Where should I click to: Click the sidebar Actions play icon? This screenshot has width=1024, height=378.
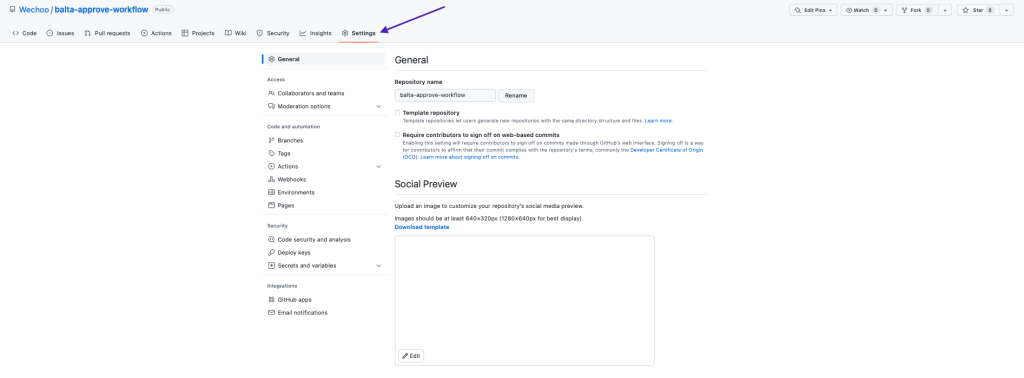[272, 166]
